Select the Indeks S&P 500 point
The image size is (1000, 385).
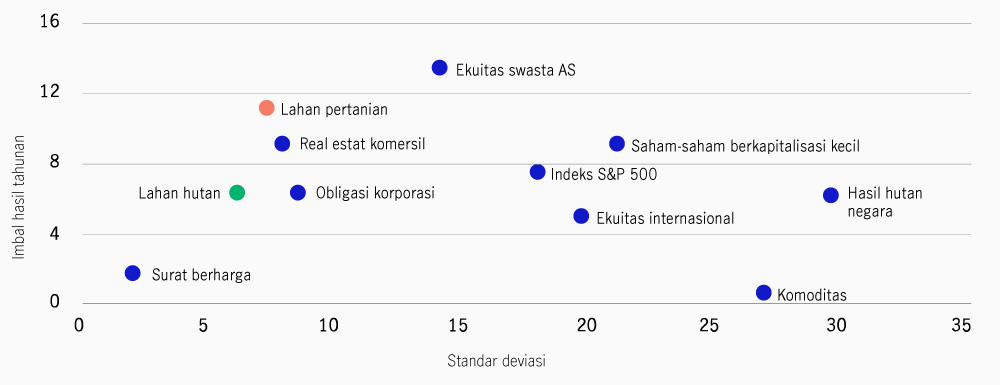538,172
